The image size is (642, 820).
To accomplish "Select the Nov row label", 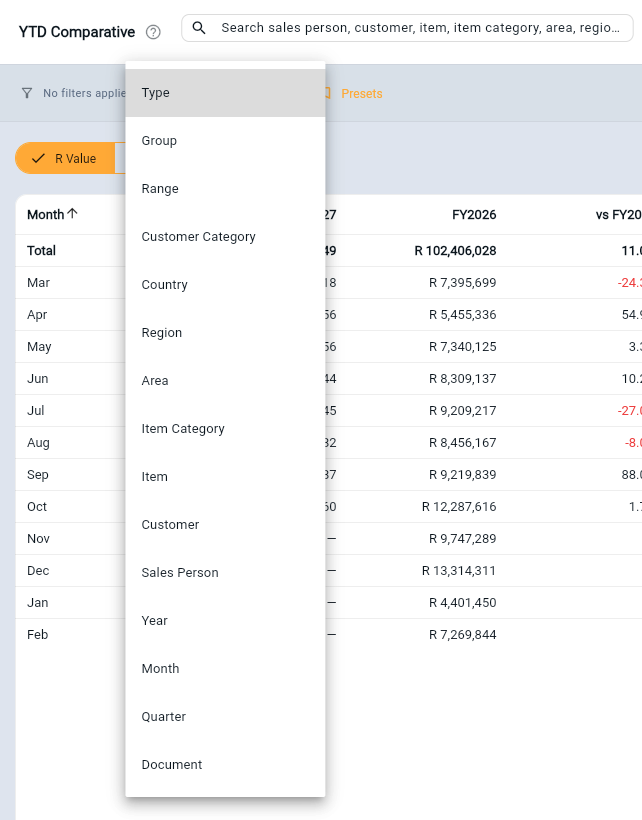I will 38,539.
